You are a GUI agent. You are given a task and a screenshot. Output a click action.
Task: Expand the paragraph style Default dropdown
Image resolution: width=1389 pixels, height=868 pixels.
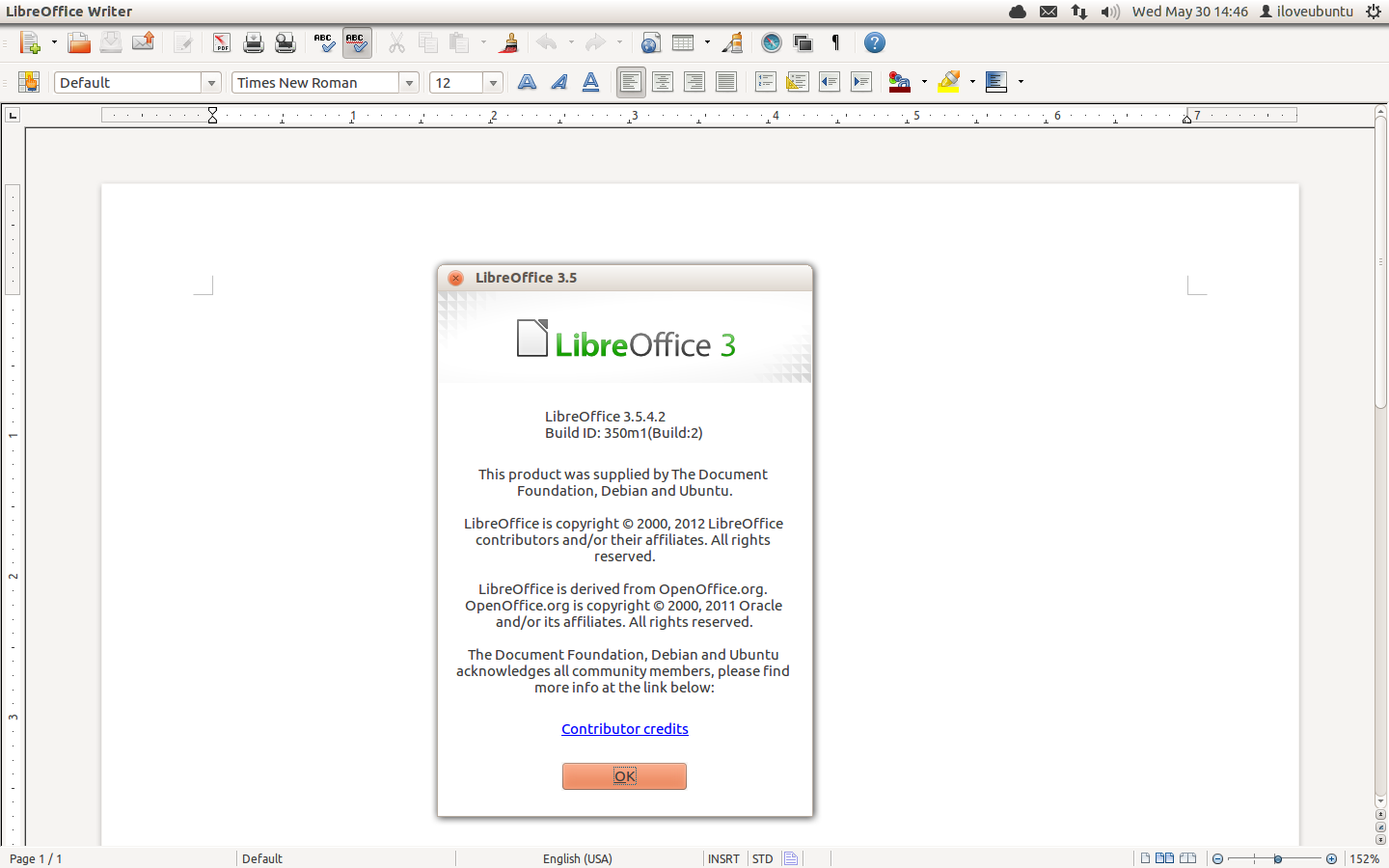(x=211, y=83)
